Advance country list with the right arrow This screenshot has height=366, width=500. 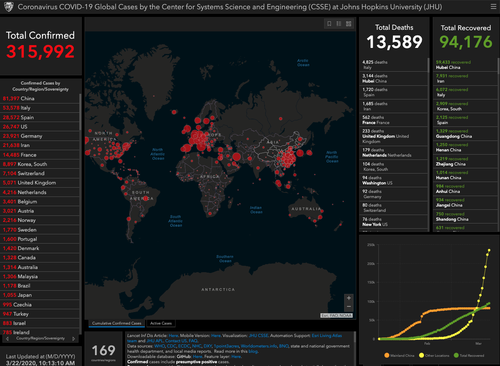(74, 339)
